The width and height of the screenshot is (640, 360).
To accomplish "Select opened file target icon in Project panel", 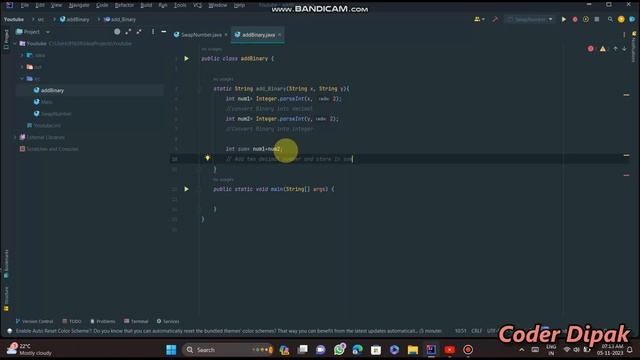I will click(117, 31).
